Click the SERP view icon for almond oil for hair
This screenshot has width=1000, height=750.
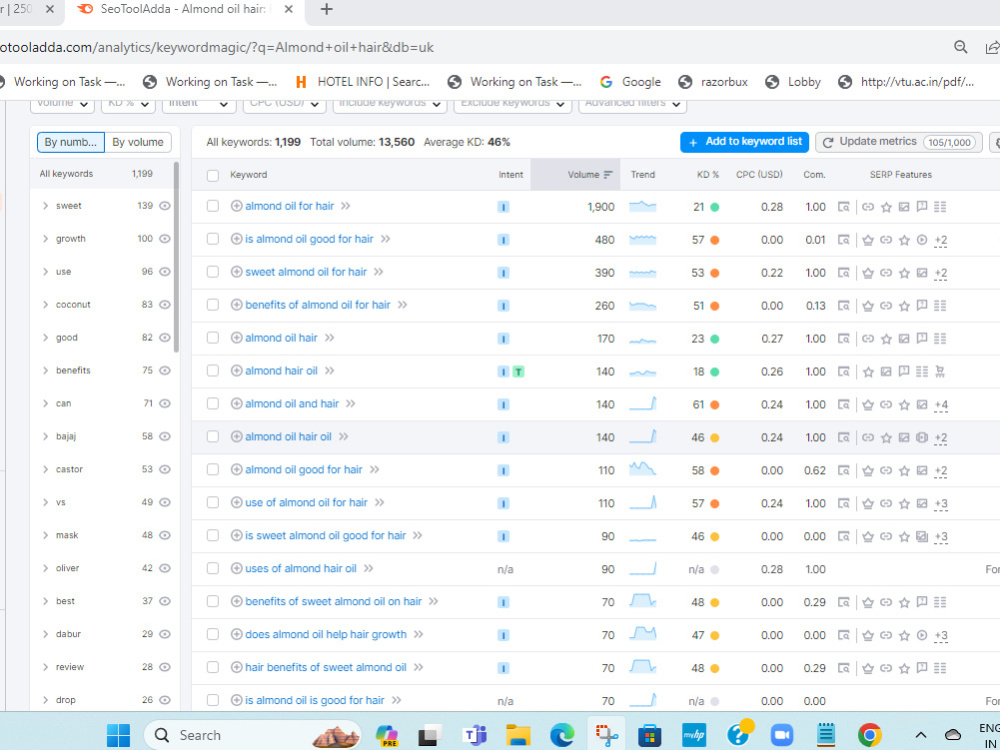(x=843, y=207)
